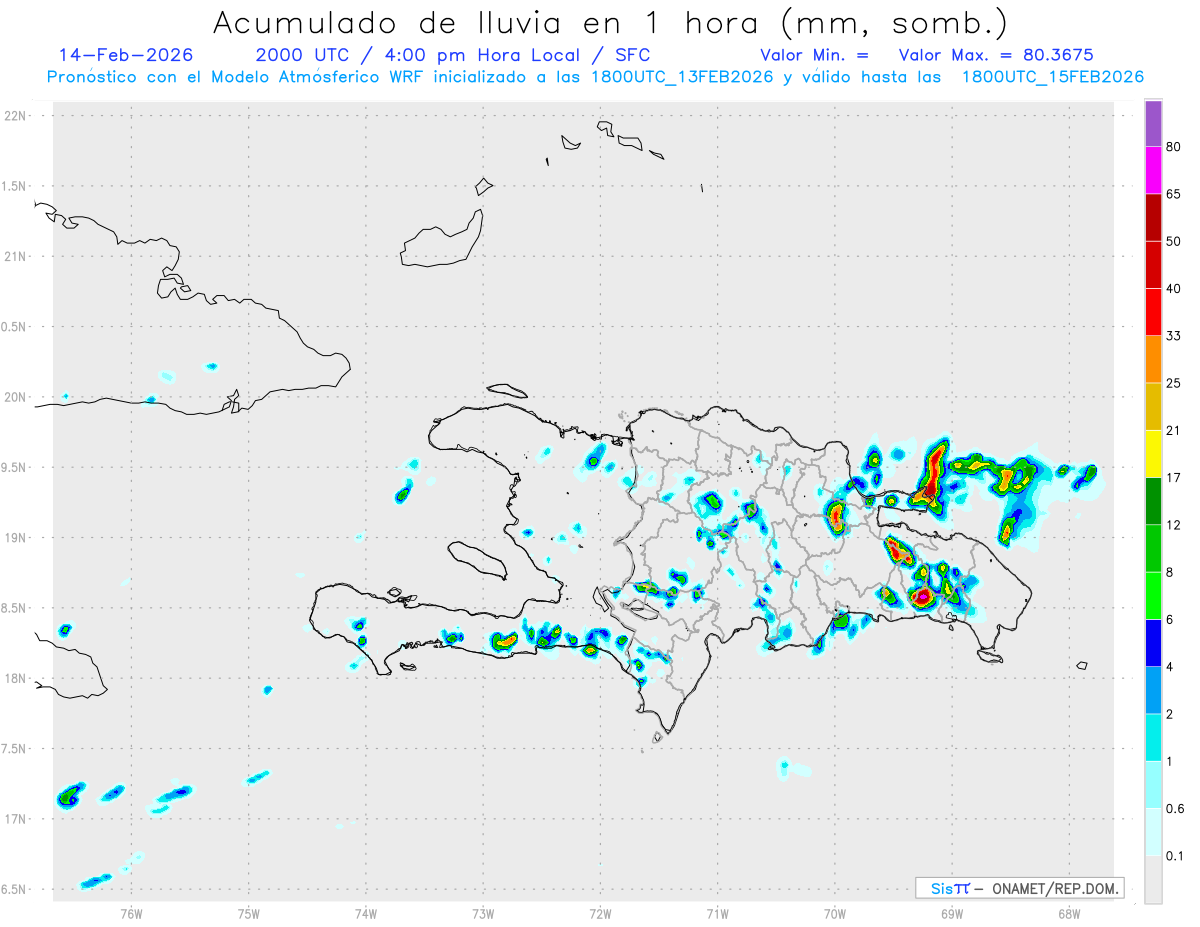The image size is (1200, 927).
Task: Click the '18N' latitude axis label
Action: click(x=14, y=678)
